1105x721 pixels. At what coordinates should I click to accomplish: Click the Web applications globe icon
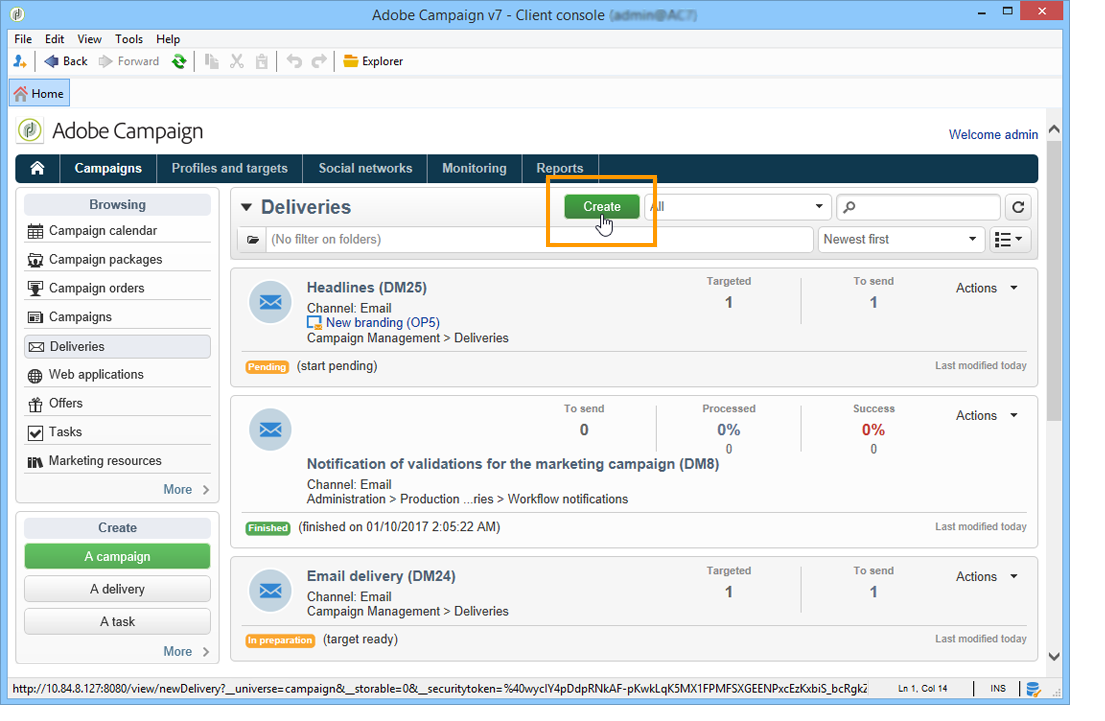35,376
